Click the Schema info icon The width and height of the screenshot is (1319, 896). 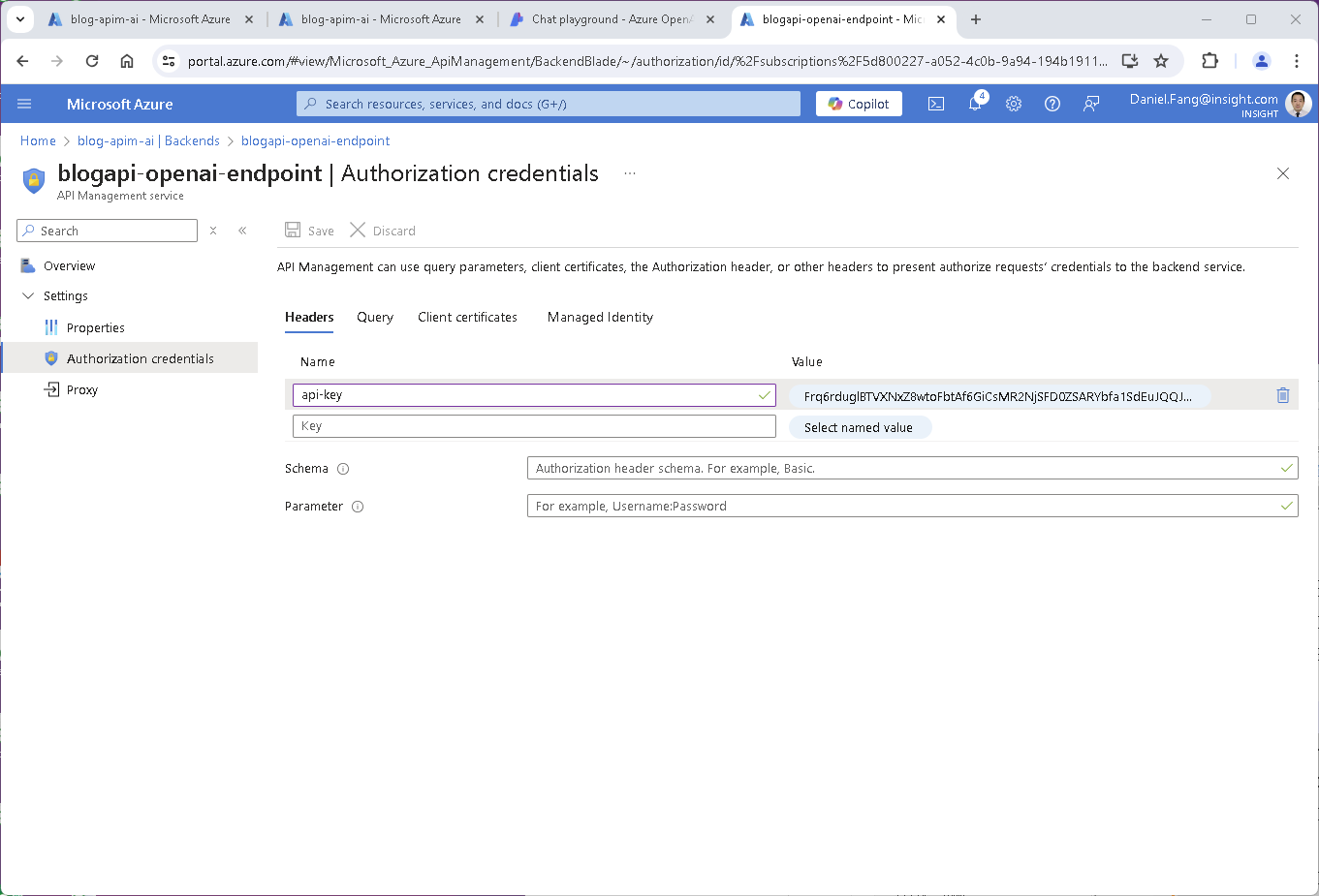(343, 469)
